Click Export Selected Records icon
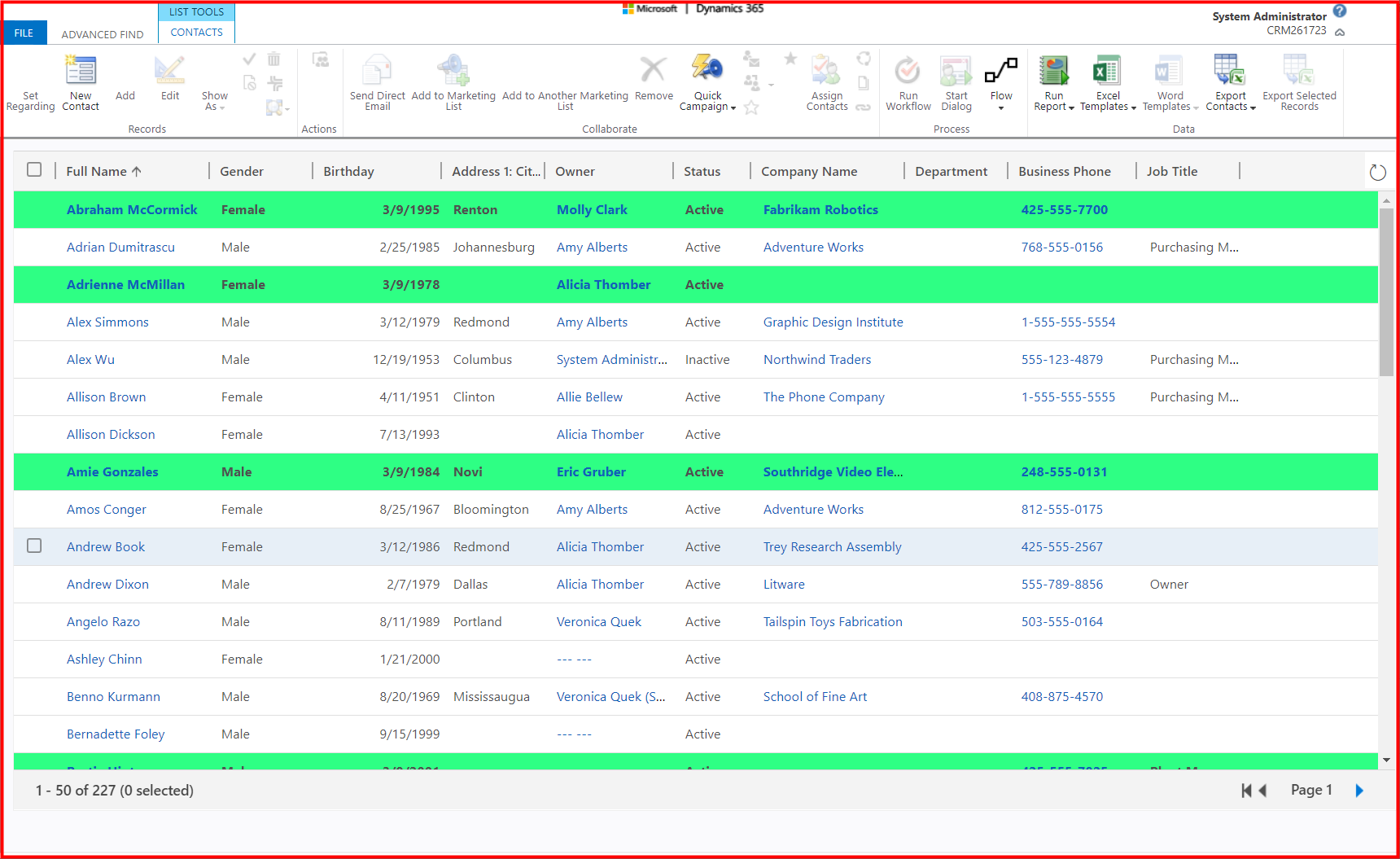The height and width of the screenshot is (859, 1400). point(1299,70)
